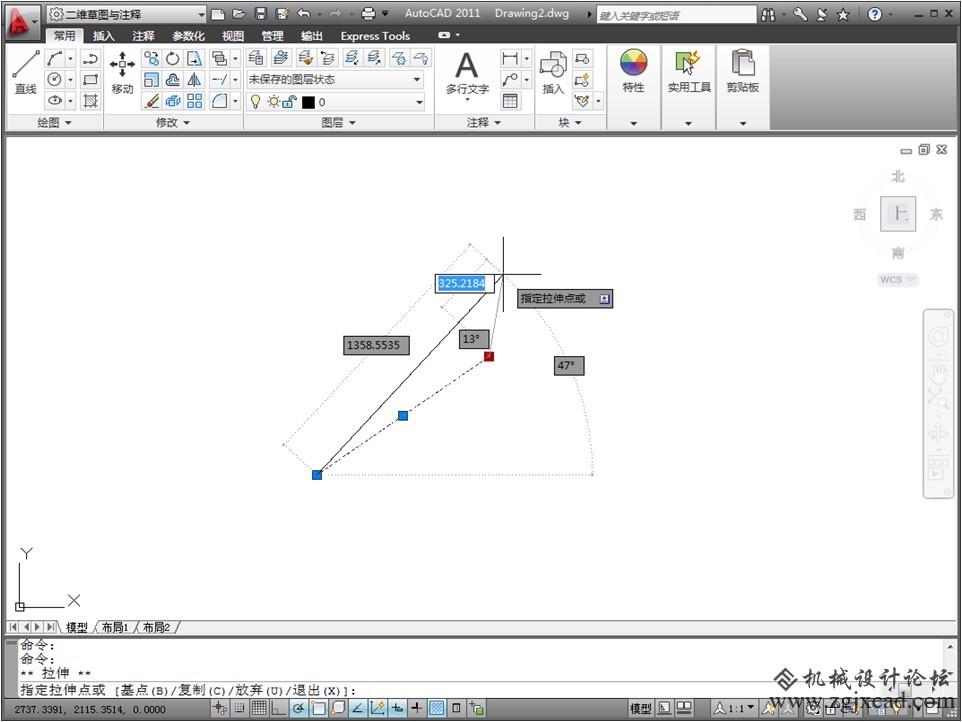Toggle Object Snap in status bar

pos(318,708)
